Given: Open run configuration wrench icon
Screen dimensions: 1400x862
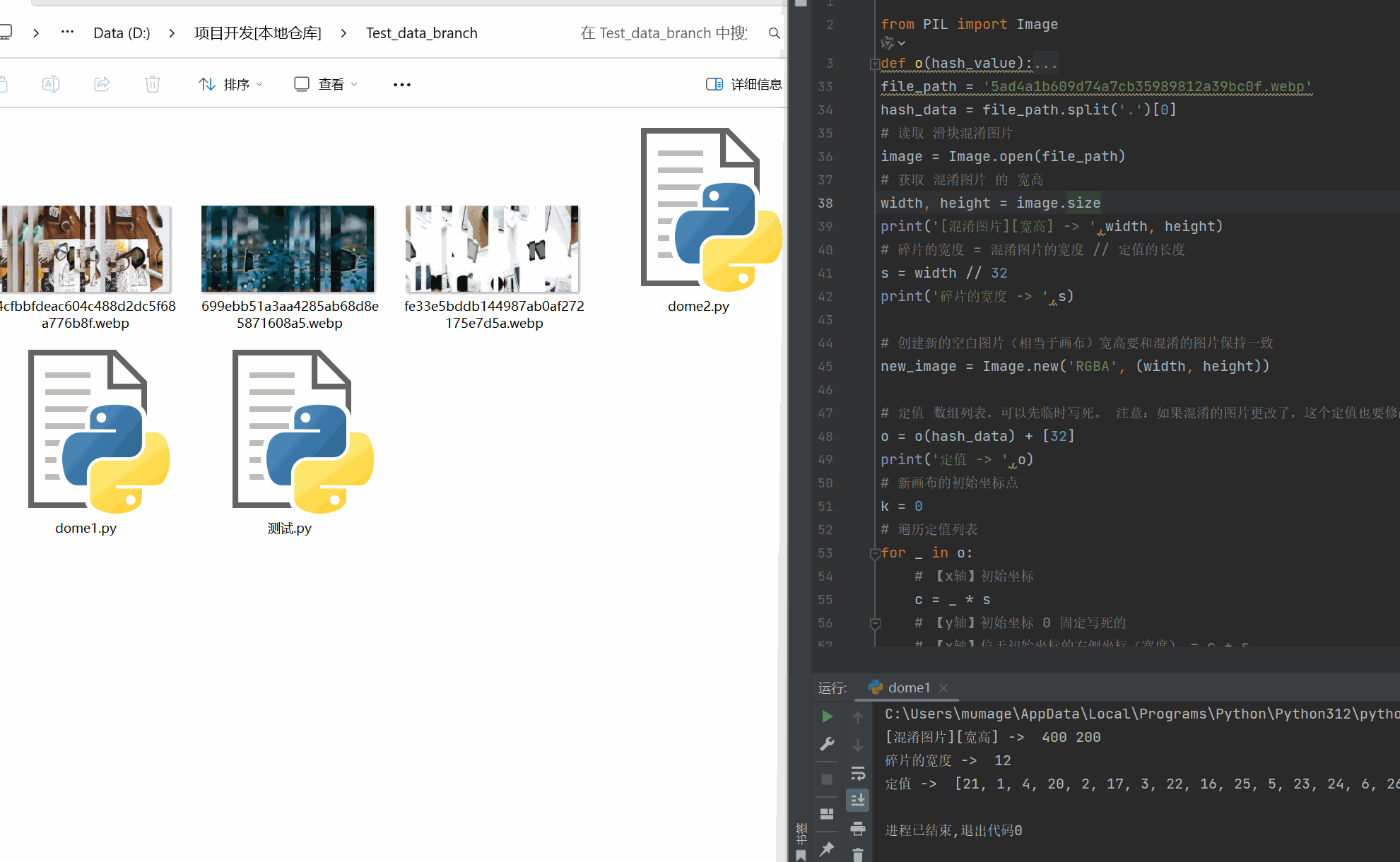Looking at the screenshot, I should [x=827, y=744].
